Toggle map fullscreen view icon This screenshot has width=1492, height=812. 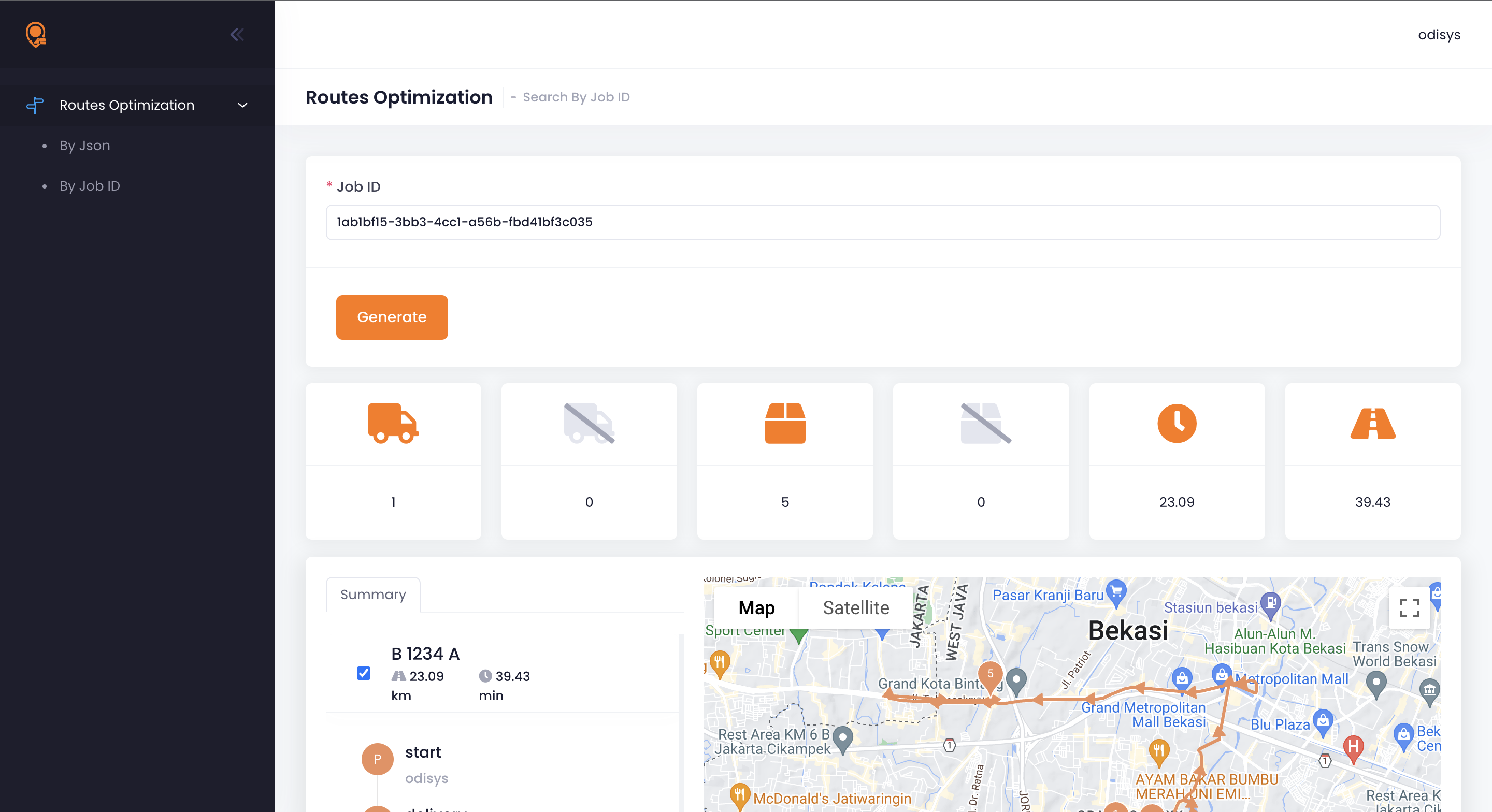[1409, 607]
